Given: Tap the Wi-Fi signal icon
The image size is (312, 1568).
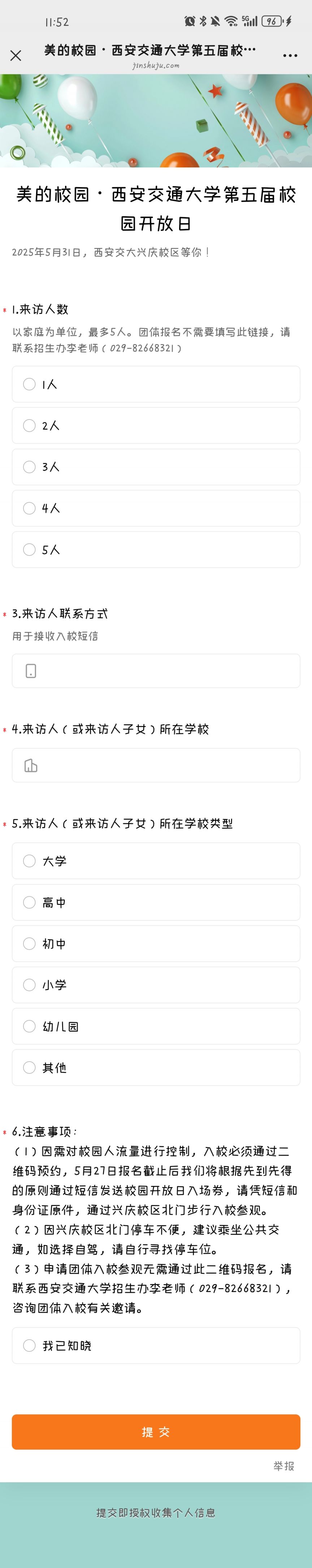Looking at the screenshot, I should 231,21.
